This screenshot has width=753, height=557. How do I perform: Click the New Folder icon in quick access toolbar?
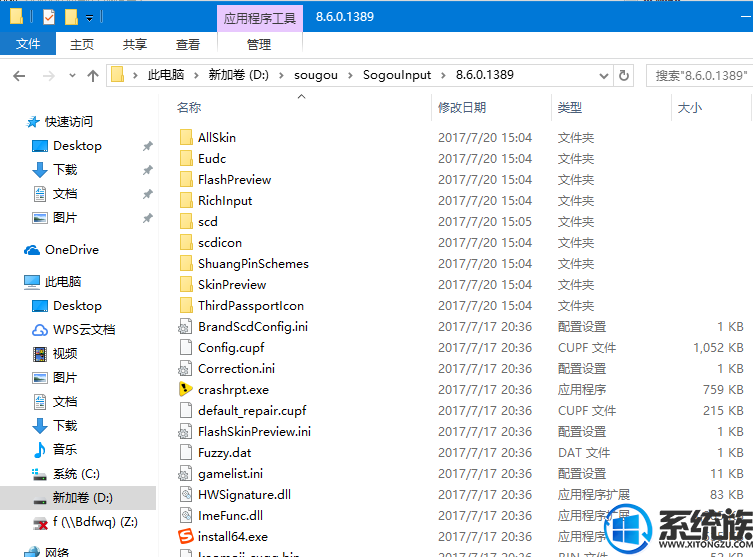tap(71, 17)
